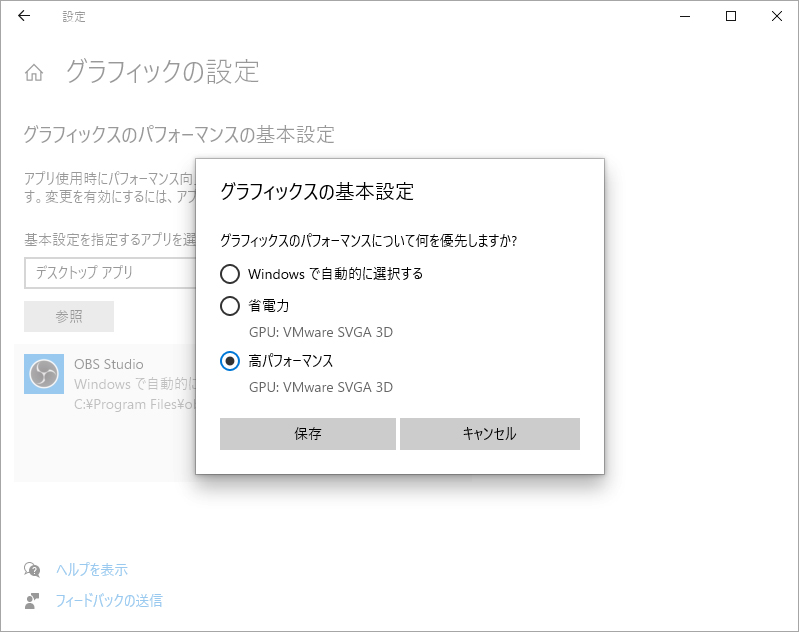The width and height of the screenshot is (799, 632).
Task: Open the フィードバックの送信 link
Action: pos(109,600)
